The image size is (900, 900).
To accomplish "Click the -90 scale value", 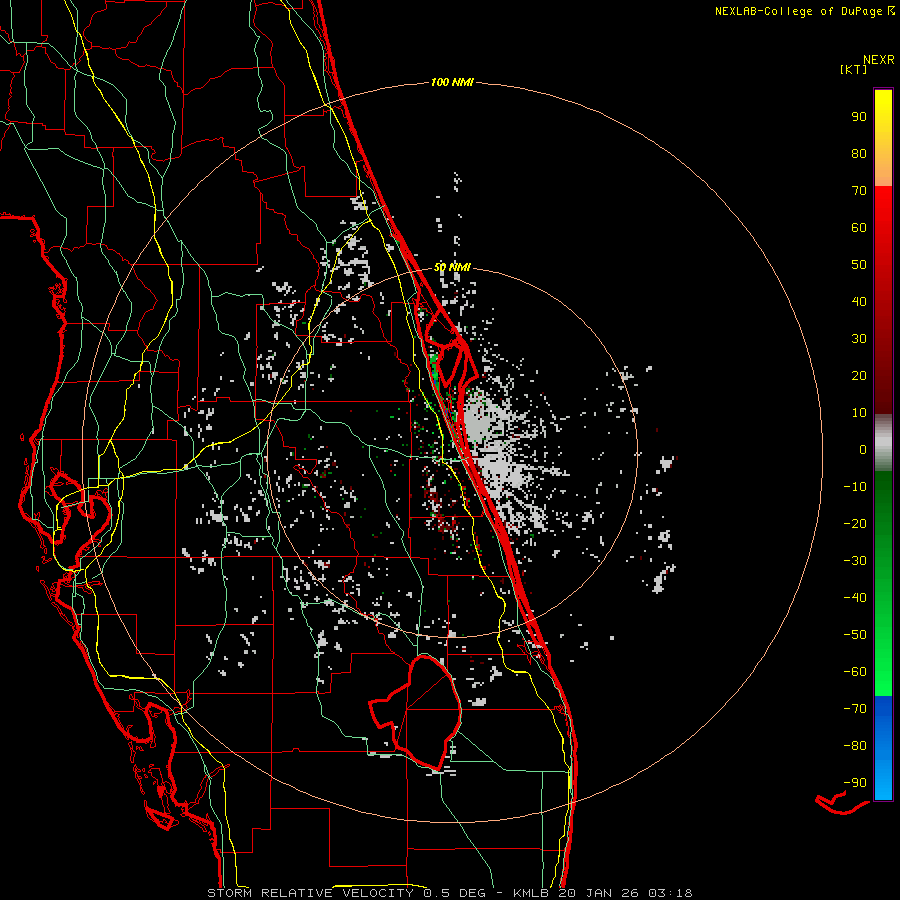I will click(x=855, y=783).
